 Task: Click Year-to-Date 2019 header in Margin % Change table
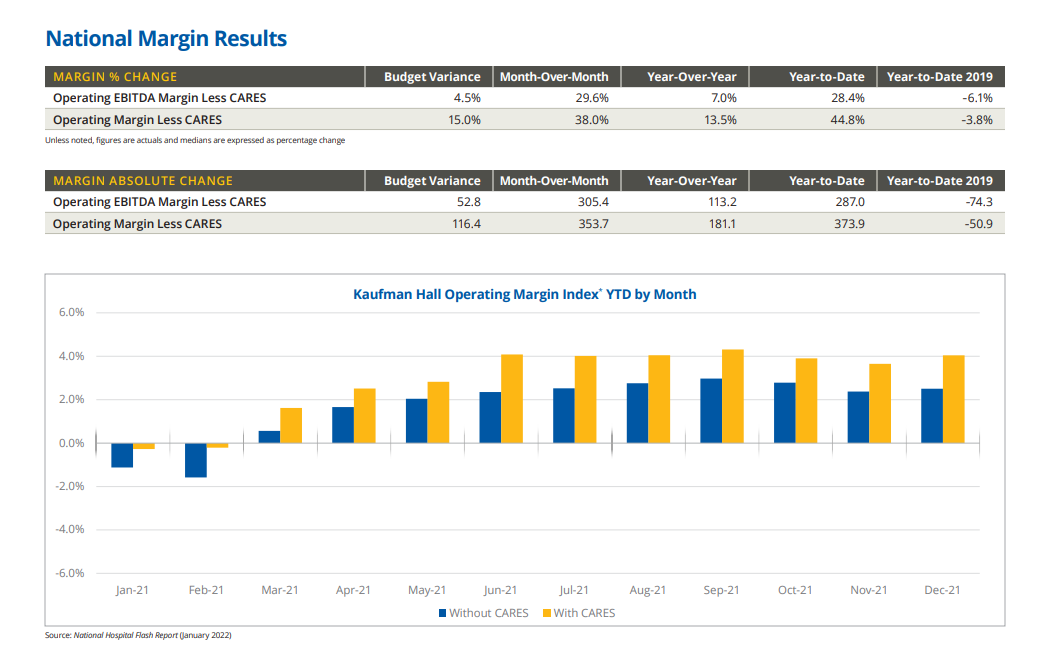click(x=940, y=77)
